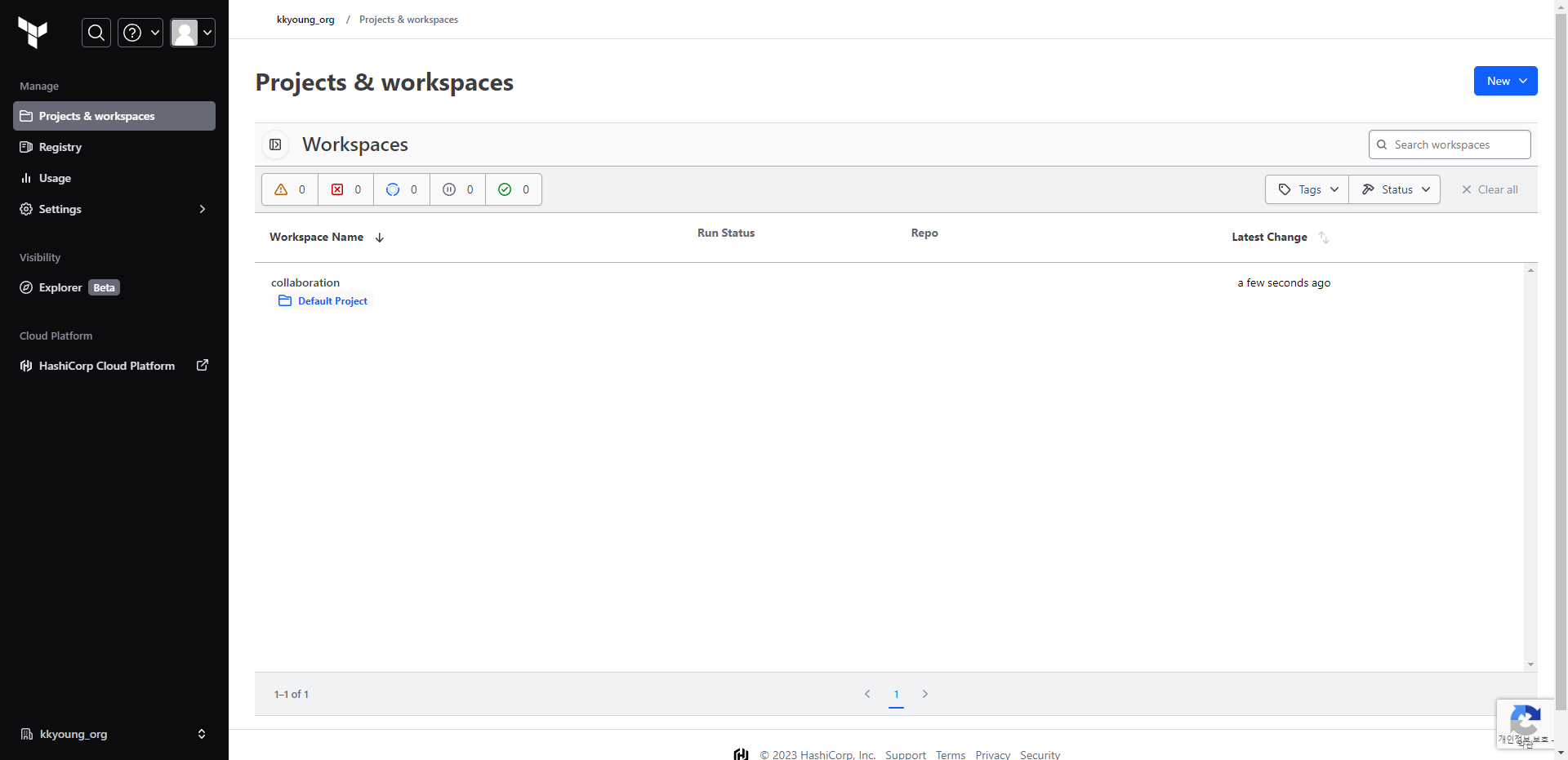This screenshot has height=760, width=1568.
Task: Click workspace list scrollbar down arrow
Action: coord(1530,664)
